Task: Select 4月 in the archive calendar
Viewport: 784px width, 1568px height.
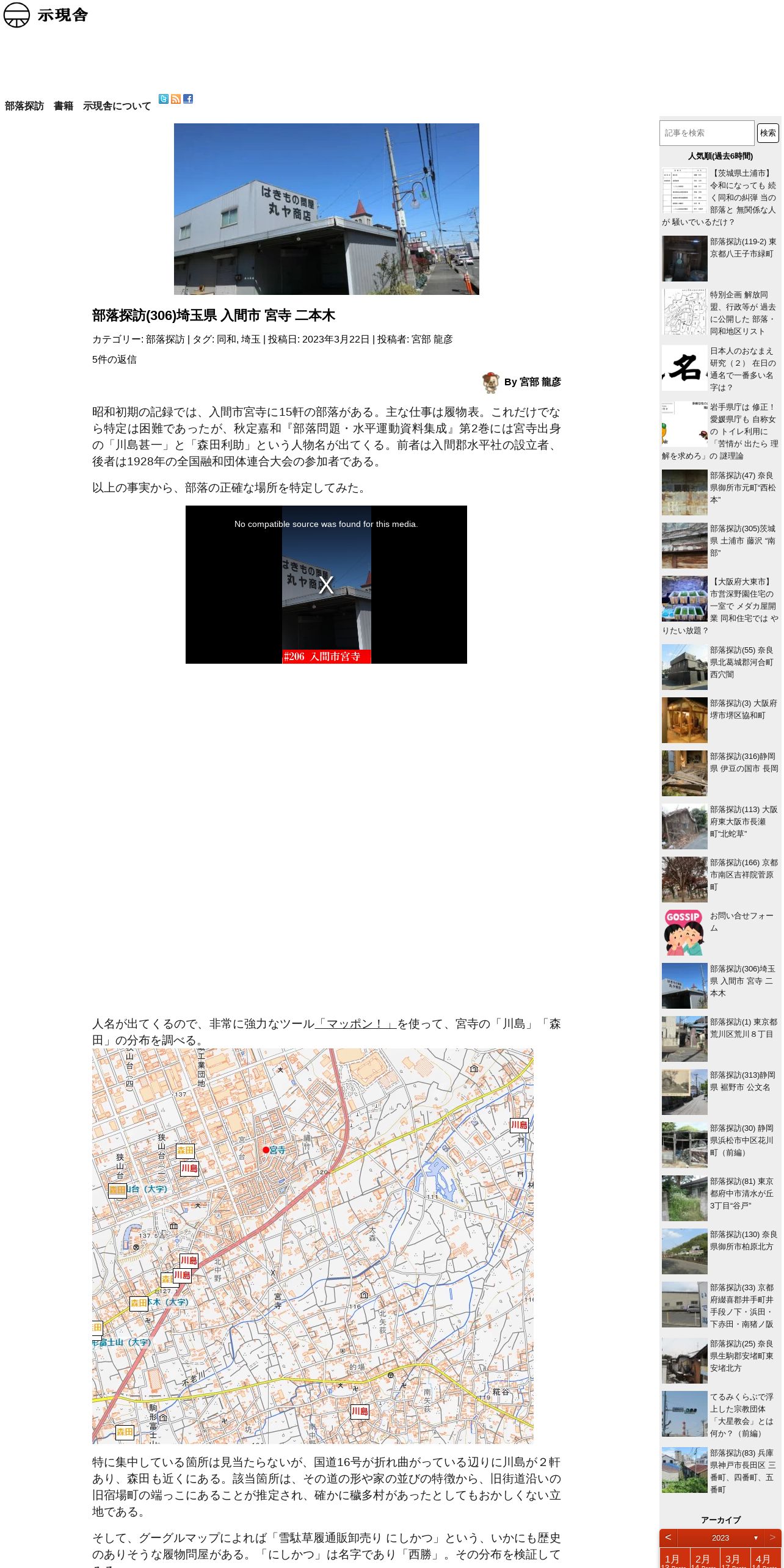Action: pos(765,1558)
